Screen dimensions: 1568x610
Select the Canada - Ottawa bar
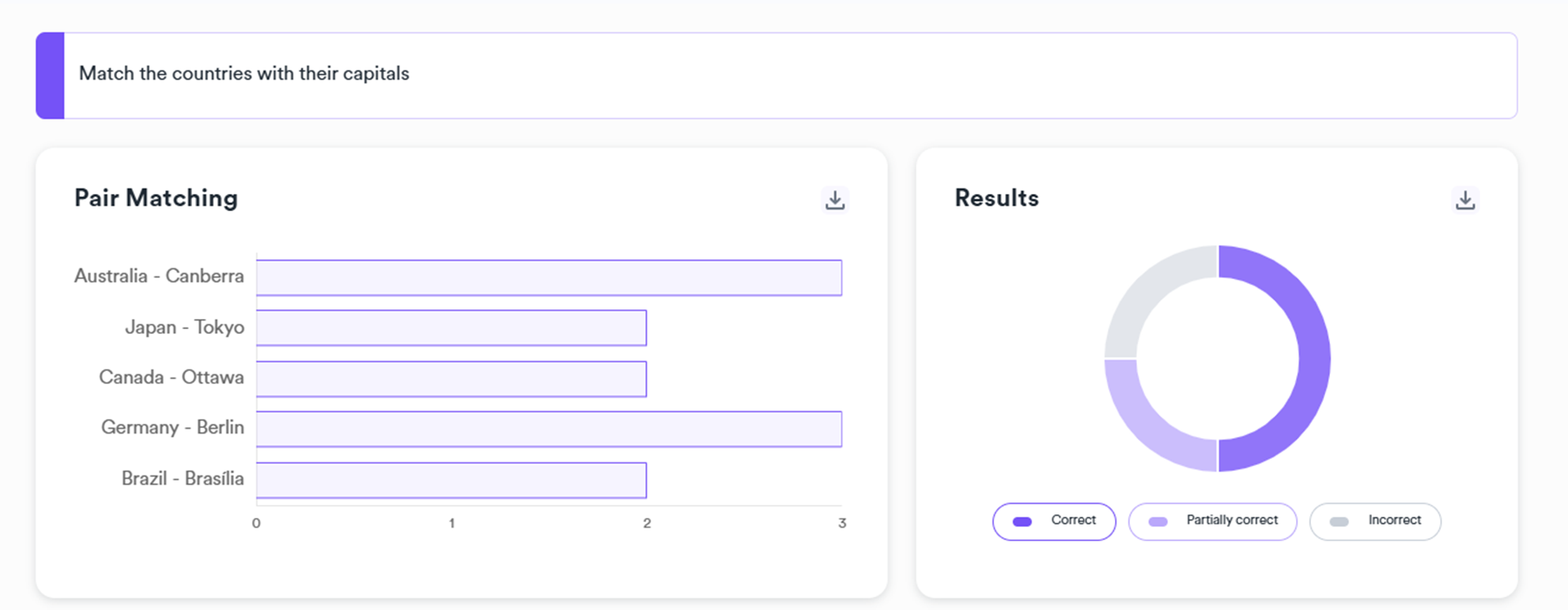[451, 379]
